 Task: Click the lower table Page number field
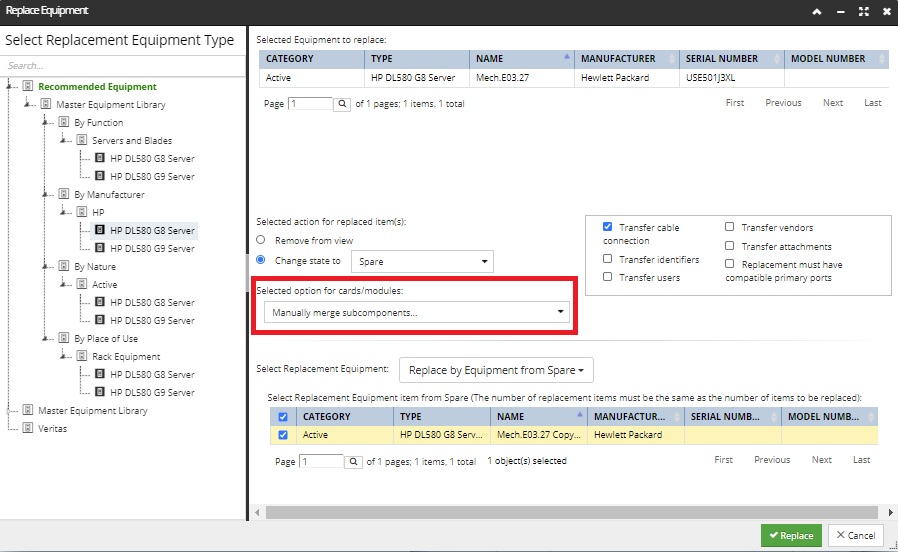coord(322,461)
